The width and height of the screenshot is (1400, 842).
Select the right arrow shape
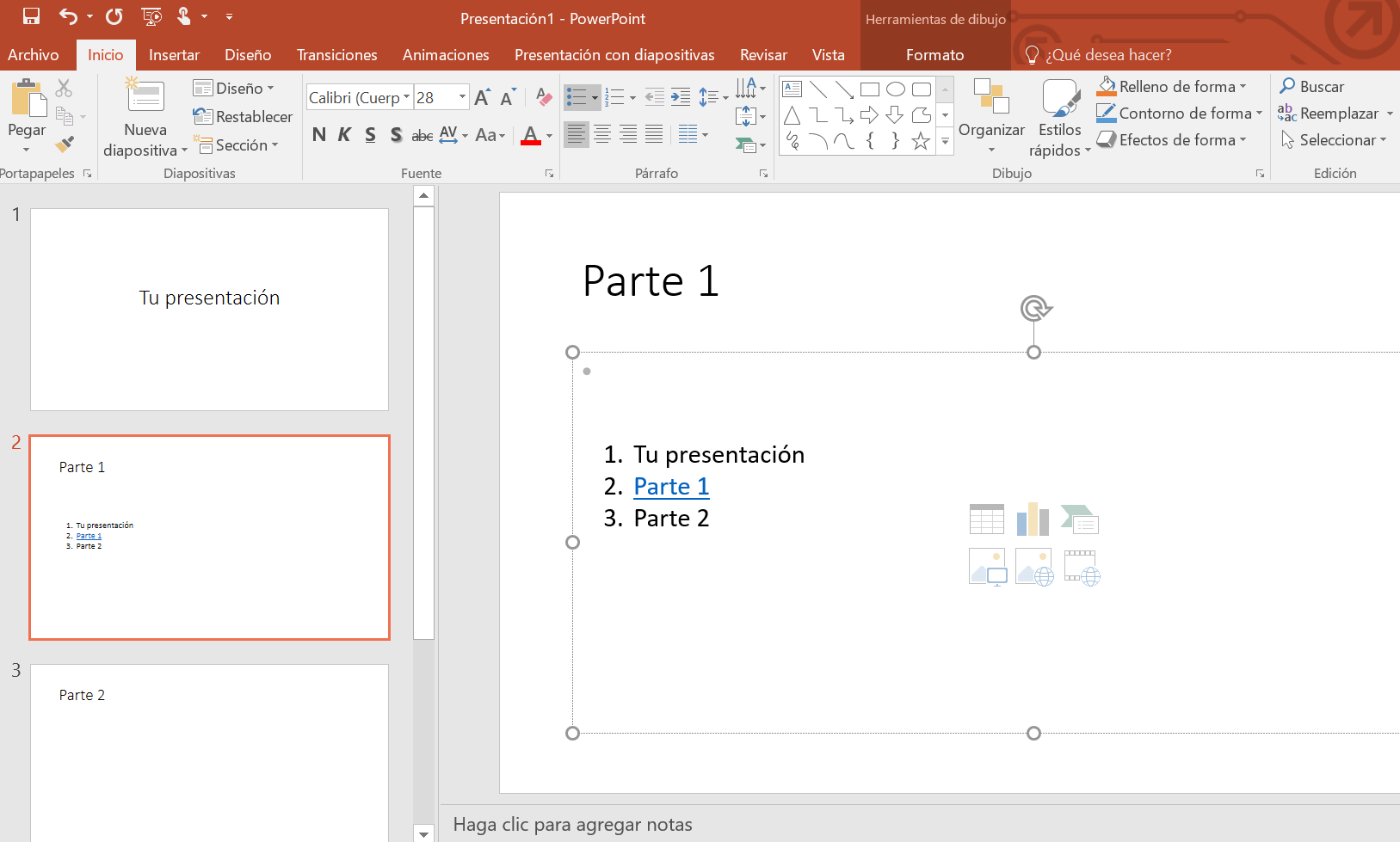pos(870,115)
